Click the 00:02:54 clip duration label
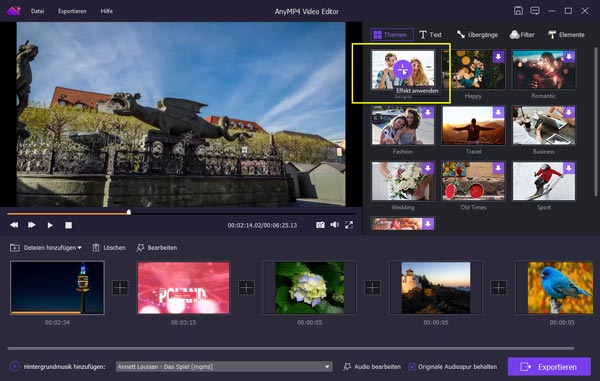This screenshot has height=381, width=600. 57,322
